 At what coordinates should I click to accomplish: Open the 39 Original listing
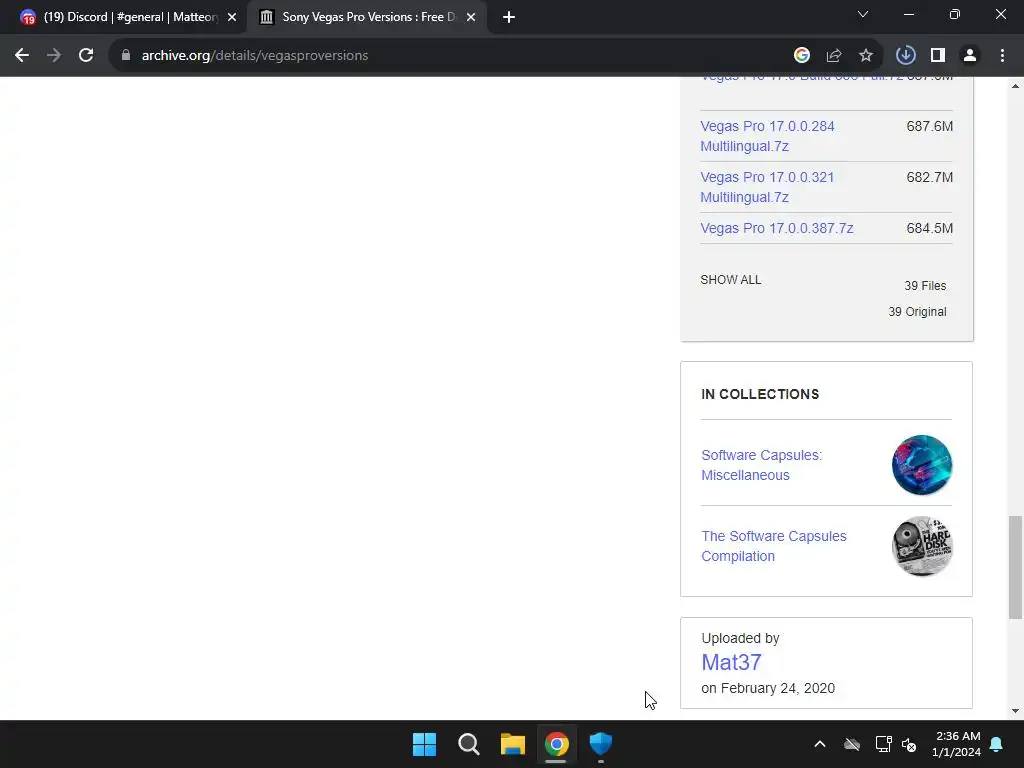[x=917, y=312]
